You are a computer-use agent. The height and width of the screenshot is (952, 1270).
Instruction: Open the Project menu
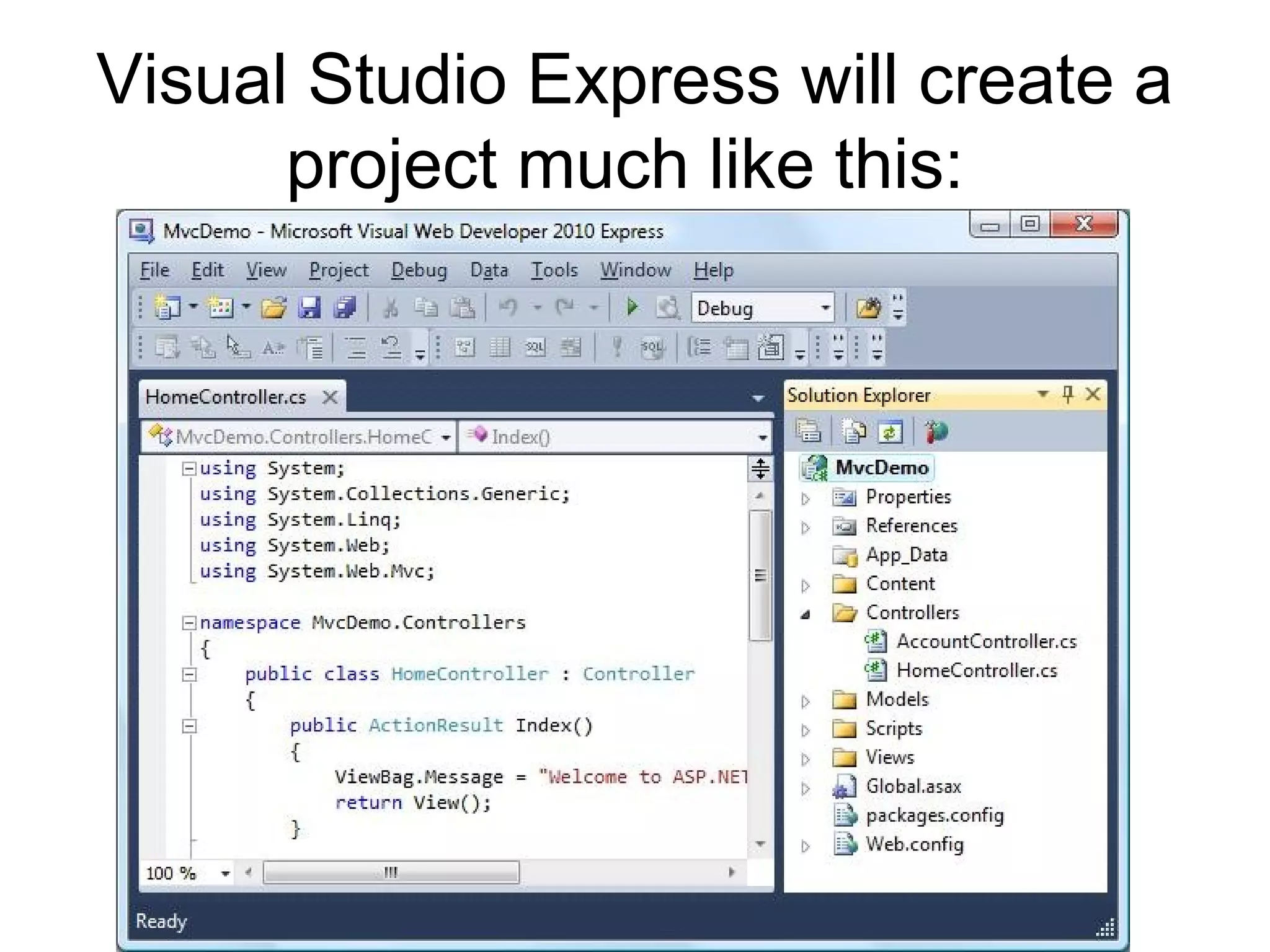coord(339,270)
